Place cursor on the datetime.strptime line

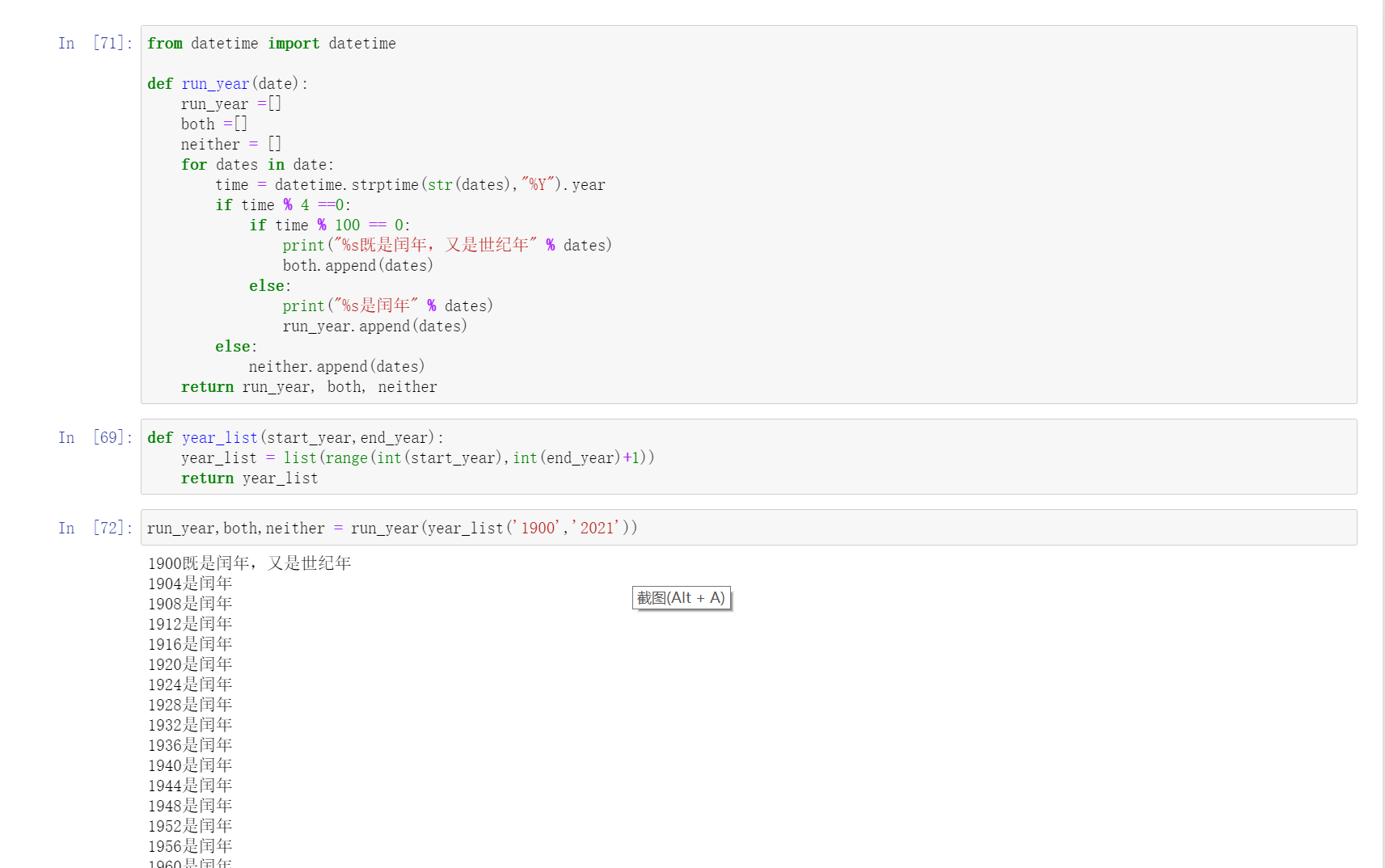coord(410,185)
